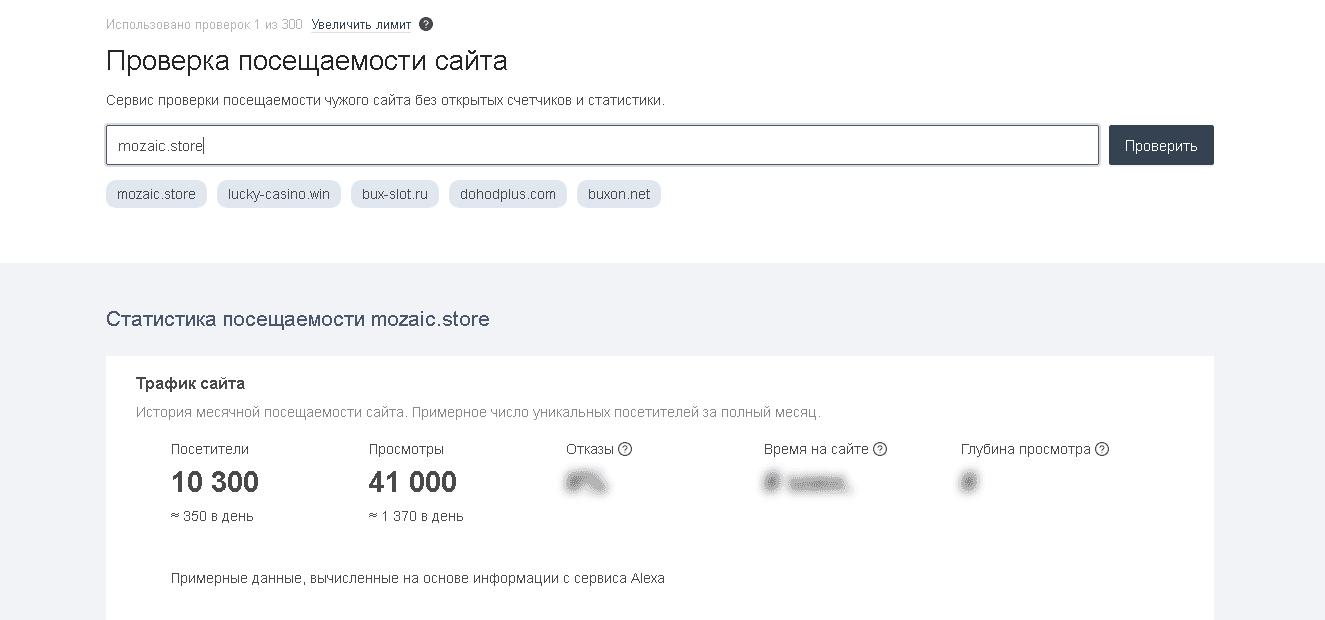Screen dimensions: 1325x620
Task: Click the question icon next to Отказы
Action: (x=625, y=449)
